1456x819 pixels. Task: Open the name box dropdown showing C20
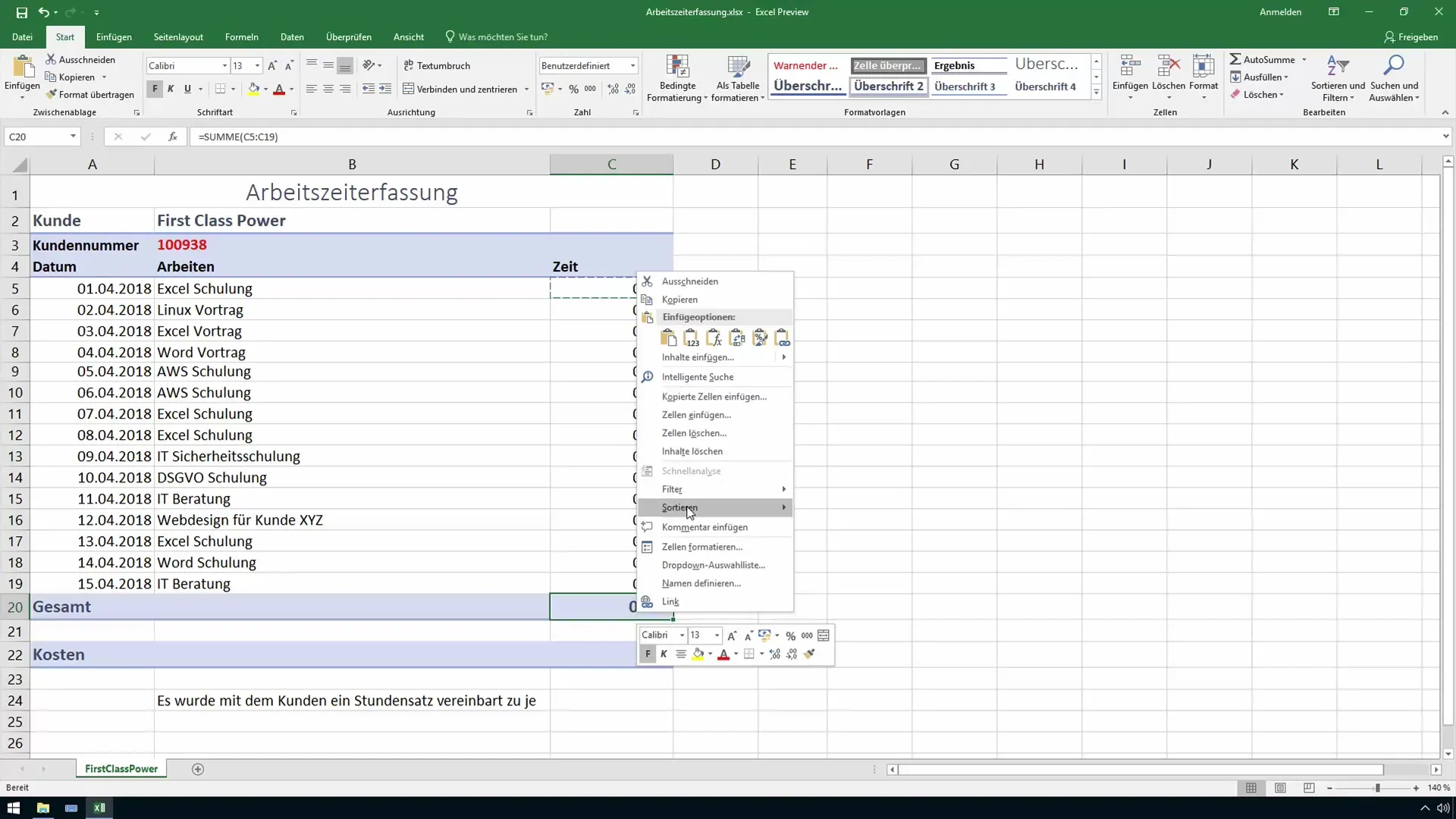(73, 136)
